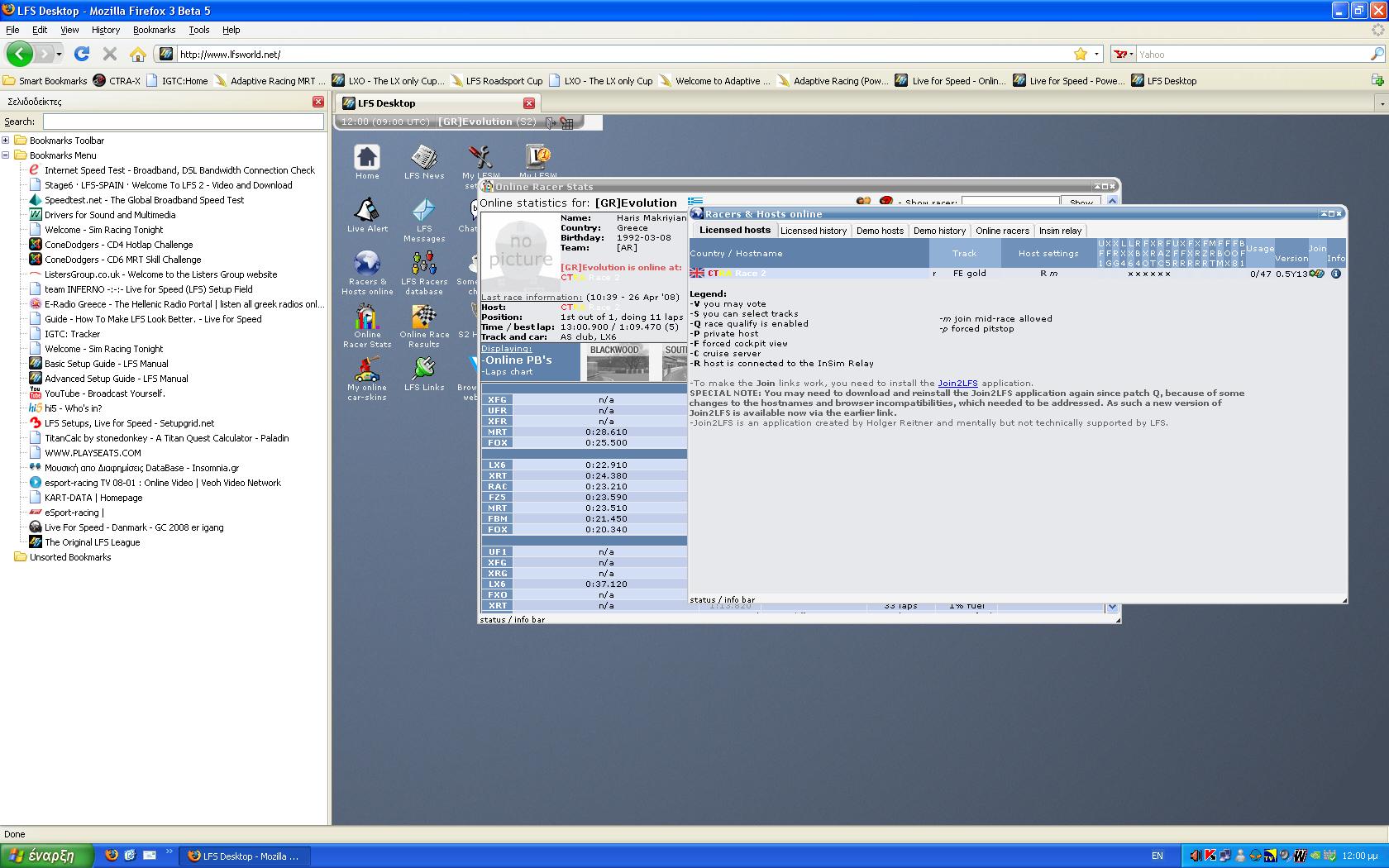The image size is (1389, 868).
Task: Open the Back history dropdown arrow
Action: point(59,54)
